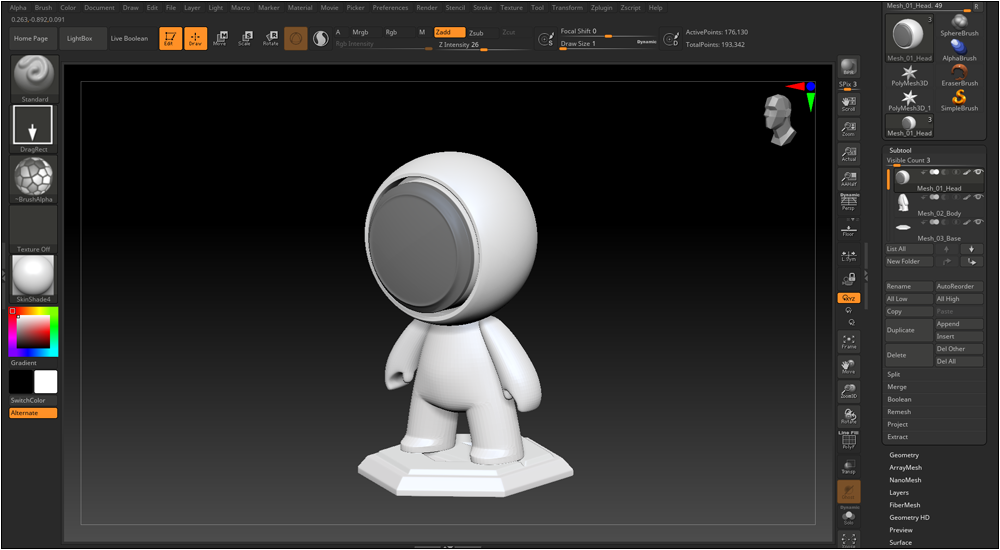Select the Move transform tool in top toolbar

click(219, 38)
